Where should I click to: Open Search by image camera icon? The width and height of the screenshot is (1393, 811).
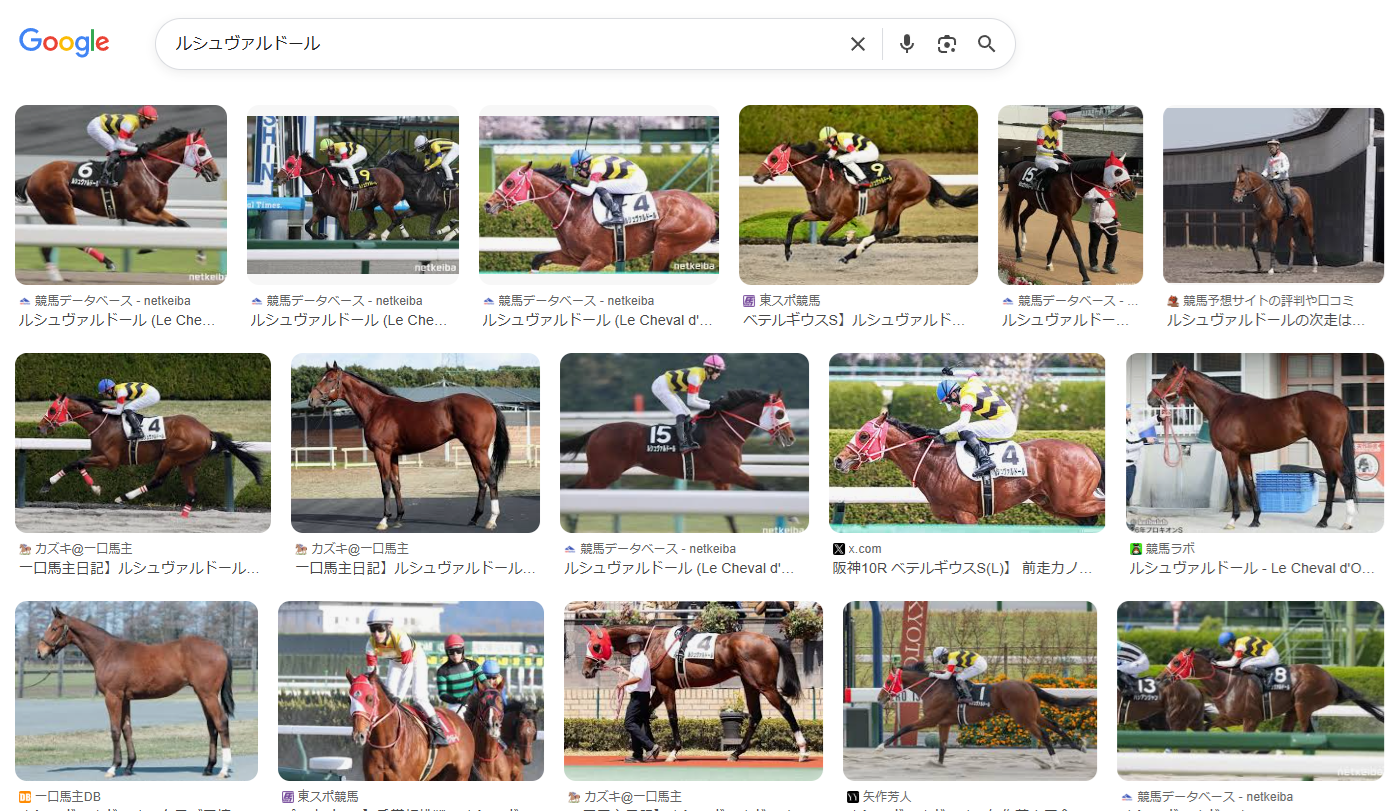click(x=946, y=44)
